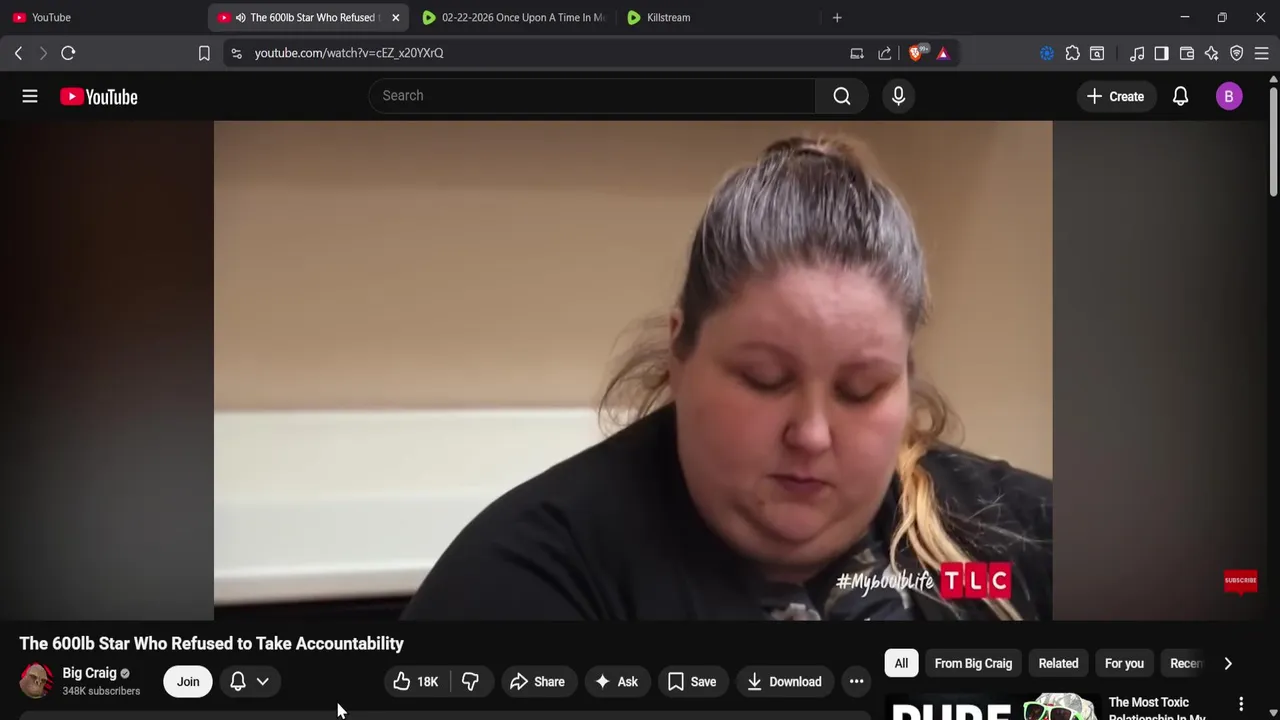1280x720 pixels.
Task: Open the Ask AI feature
Action: point(617,682)
